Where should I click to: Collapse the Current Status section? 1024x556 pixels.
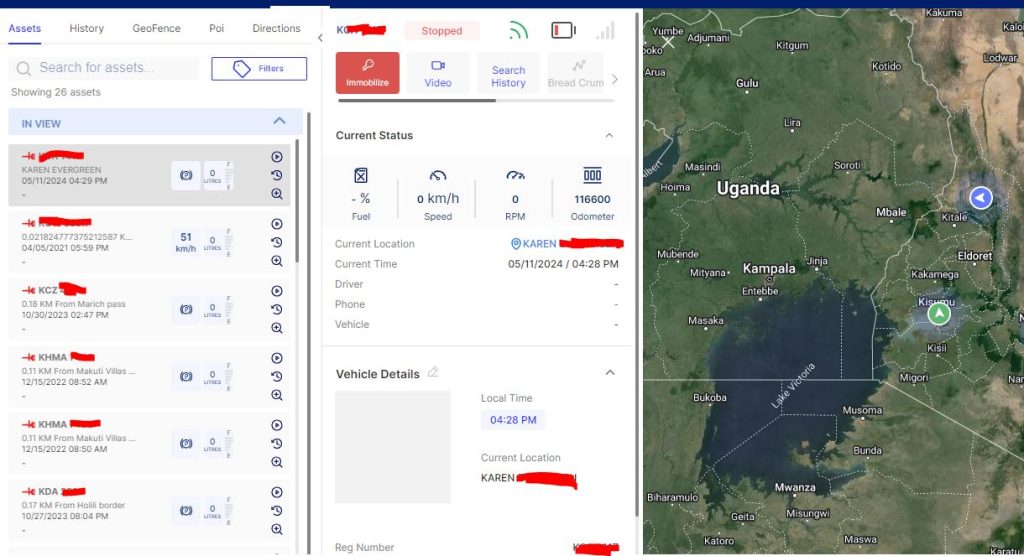click(x=610, y=136)
